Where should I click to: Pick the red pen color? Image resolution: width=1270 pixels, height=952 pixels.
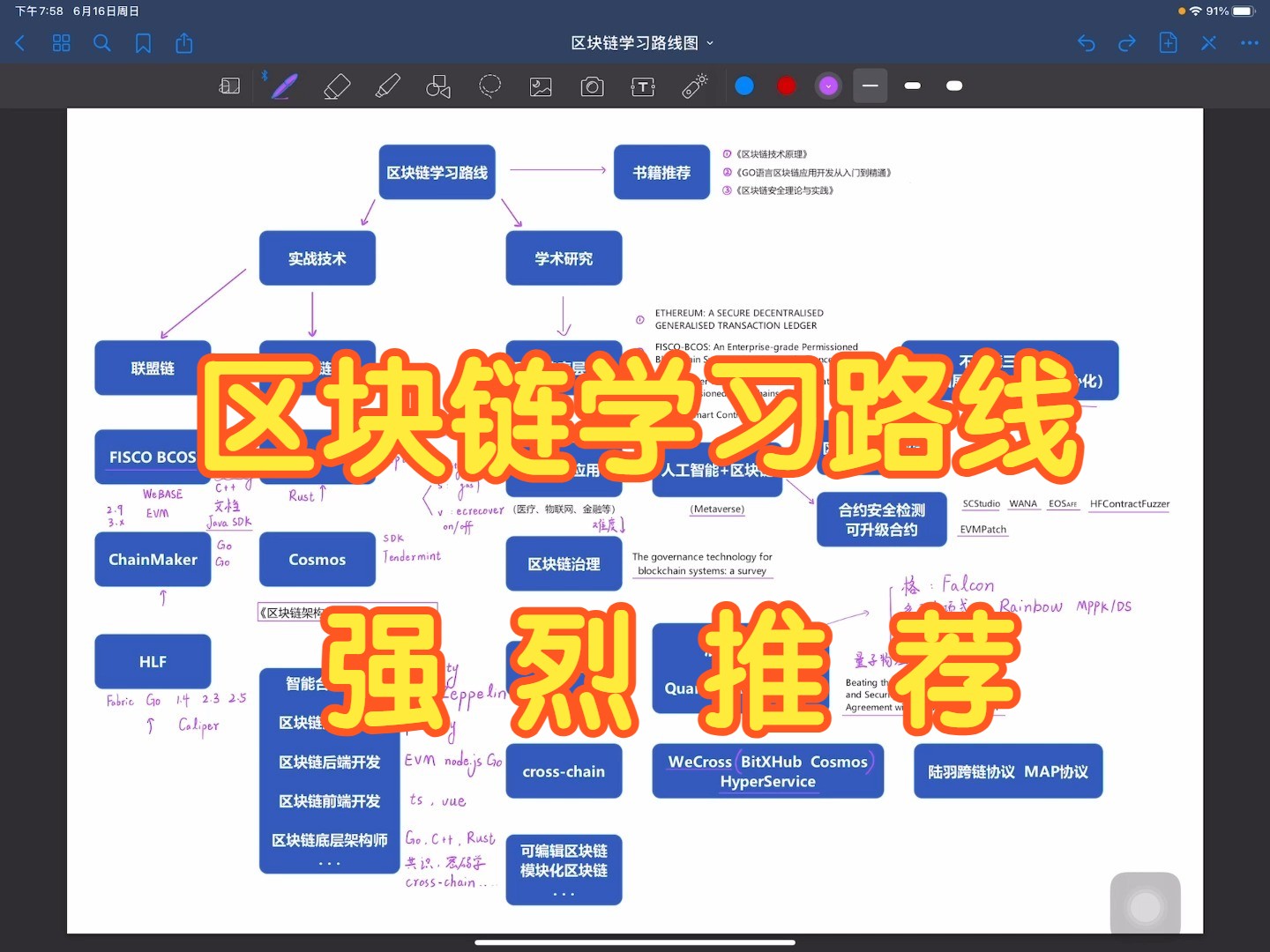(x=786, y=86)
